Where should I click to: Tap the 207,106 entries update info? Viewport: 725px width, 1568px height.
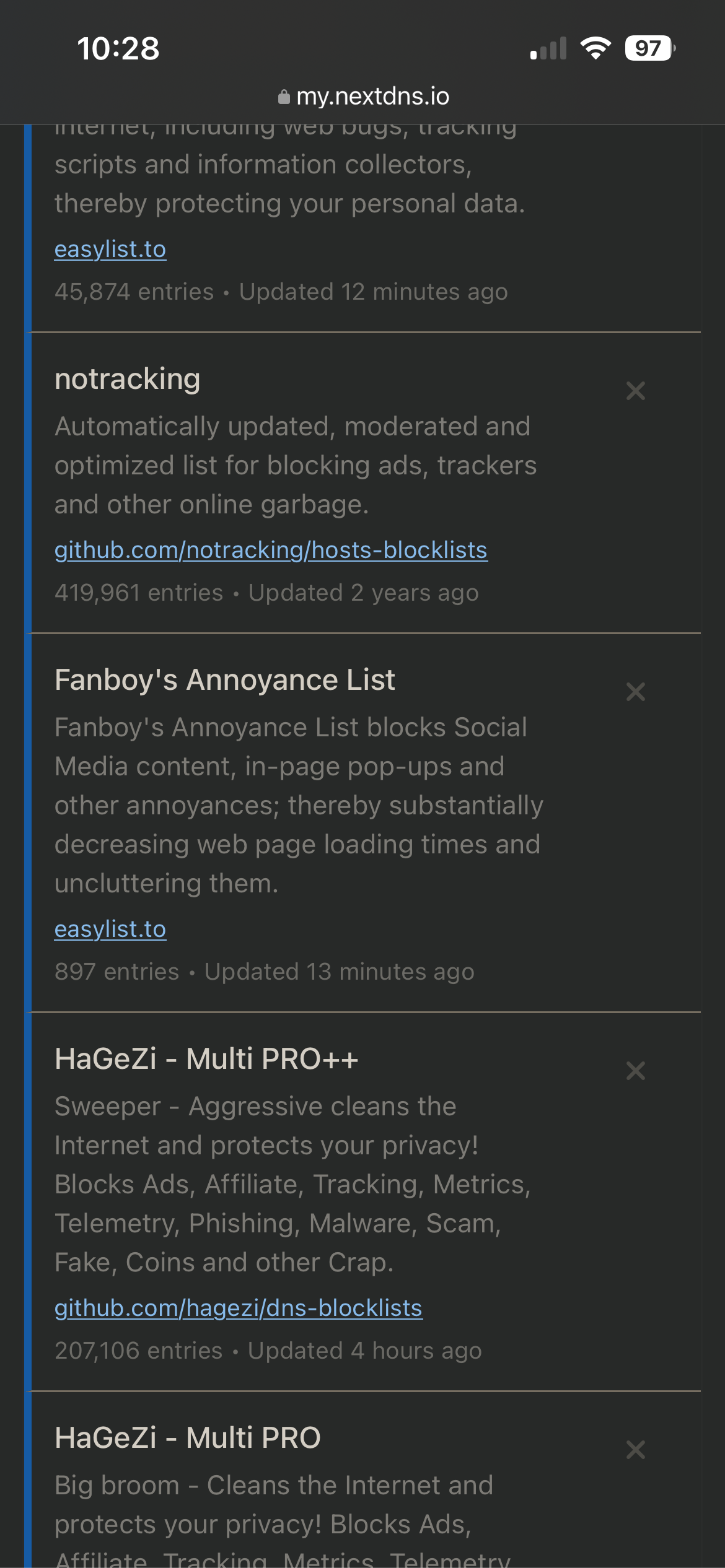coord(268,1351)
